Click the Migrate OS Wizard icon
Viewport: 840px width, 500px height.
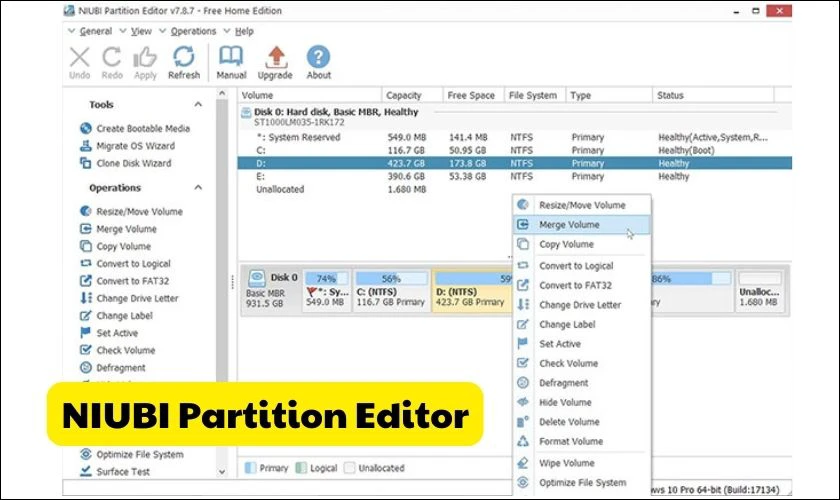86,145
